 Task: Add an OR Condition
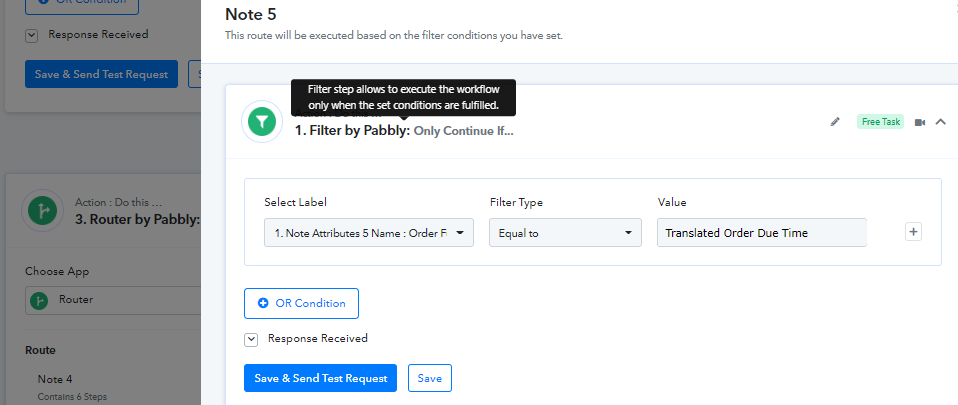[301, 304]
